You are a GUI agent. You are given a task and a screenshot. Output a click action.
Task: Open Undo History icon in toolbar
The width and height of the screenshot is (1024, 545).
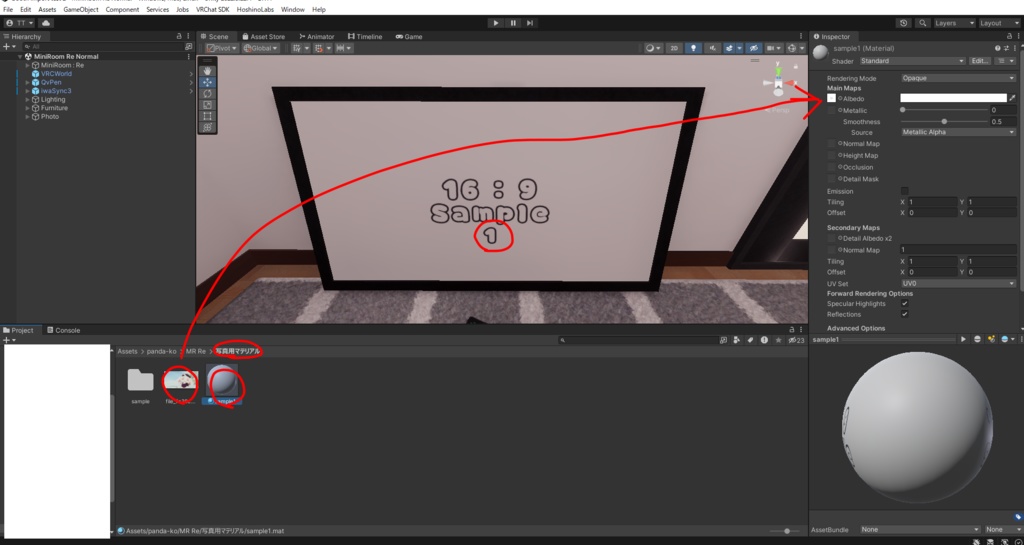point(904,23)
